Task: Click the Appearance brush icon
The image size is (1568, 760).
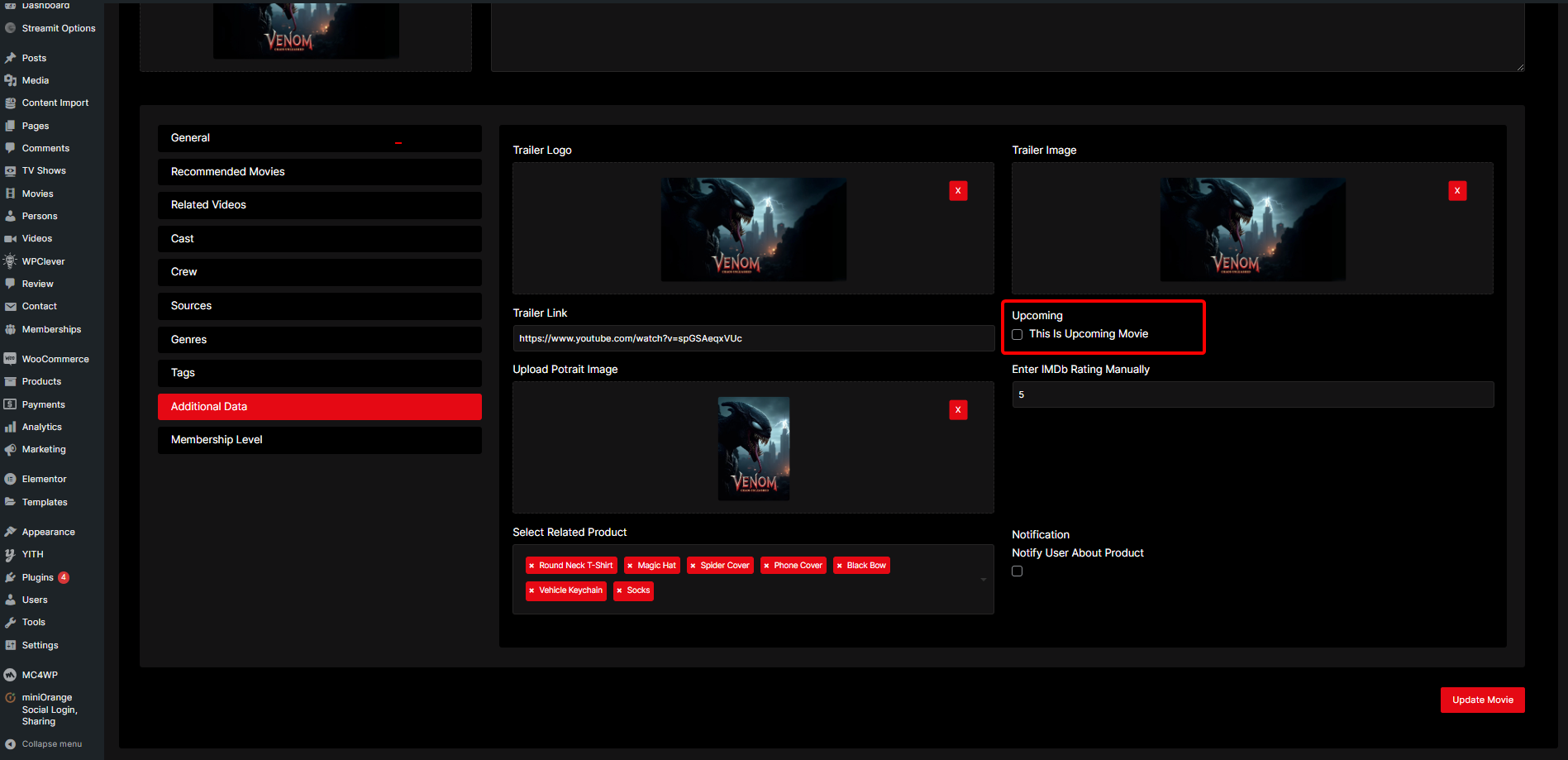Action: coord(10,532)
